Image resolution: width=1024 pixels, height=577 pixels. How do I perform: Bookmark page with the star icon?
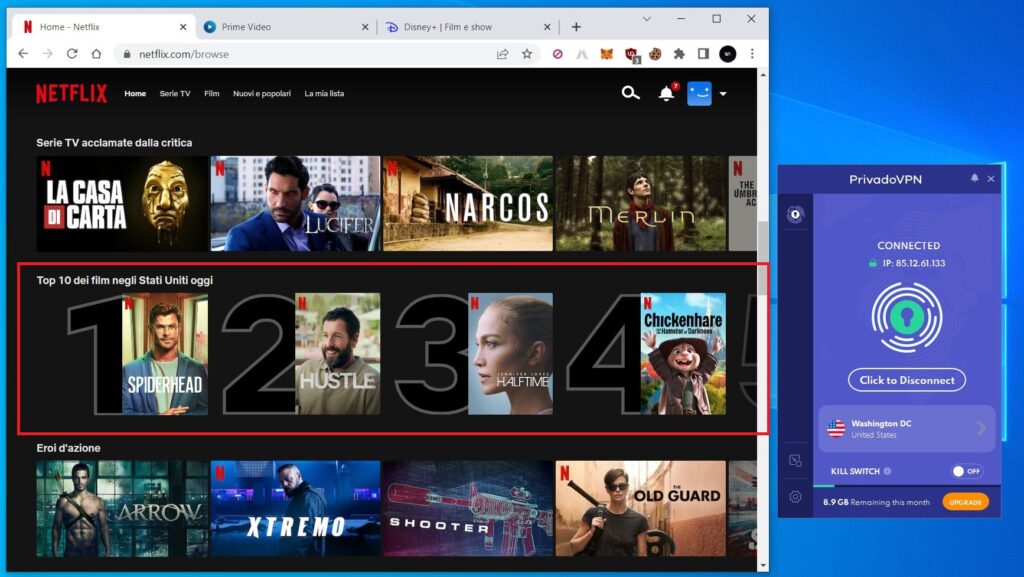click(527, 54)
